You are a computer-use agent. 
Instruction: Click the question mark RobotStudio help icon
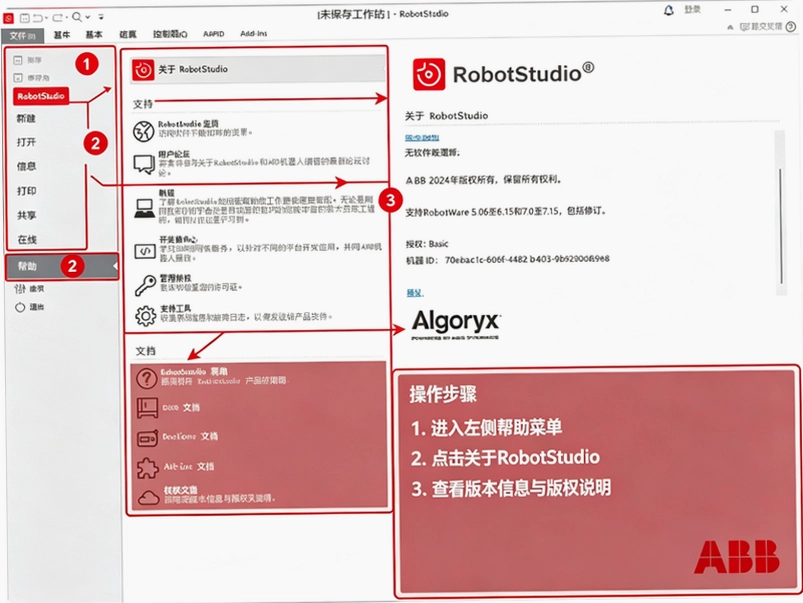coord(146,379)
